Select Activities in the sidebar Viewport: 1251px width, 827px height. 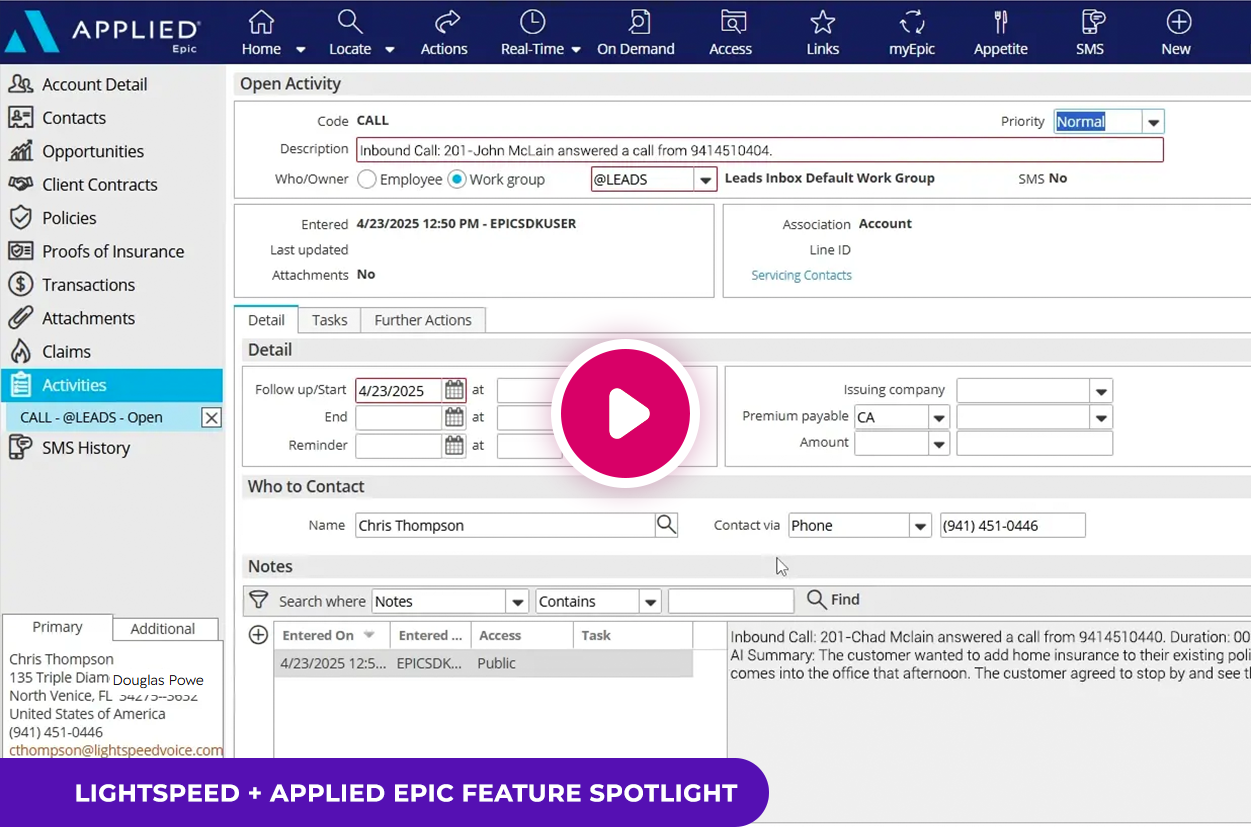coord(112,385)
